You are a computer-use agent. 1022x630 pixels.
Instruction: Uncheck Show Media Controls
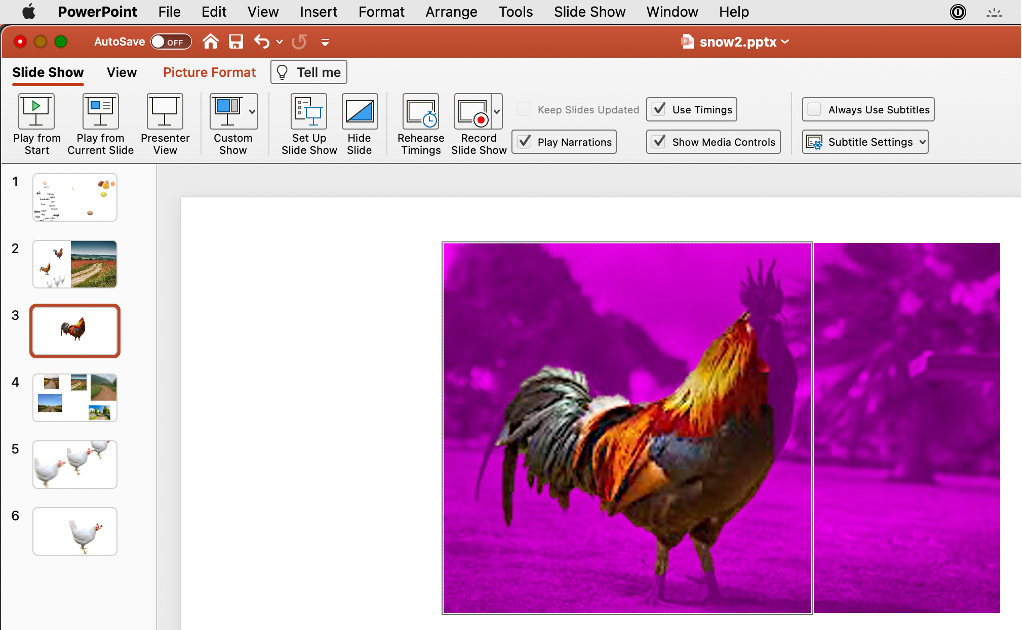tap(659, 141)
